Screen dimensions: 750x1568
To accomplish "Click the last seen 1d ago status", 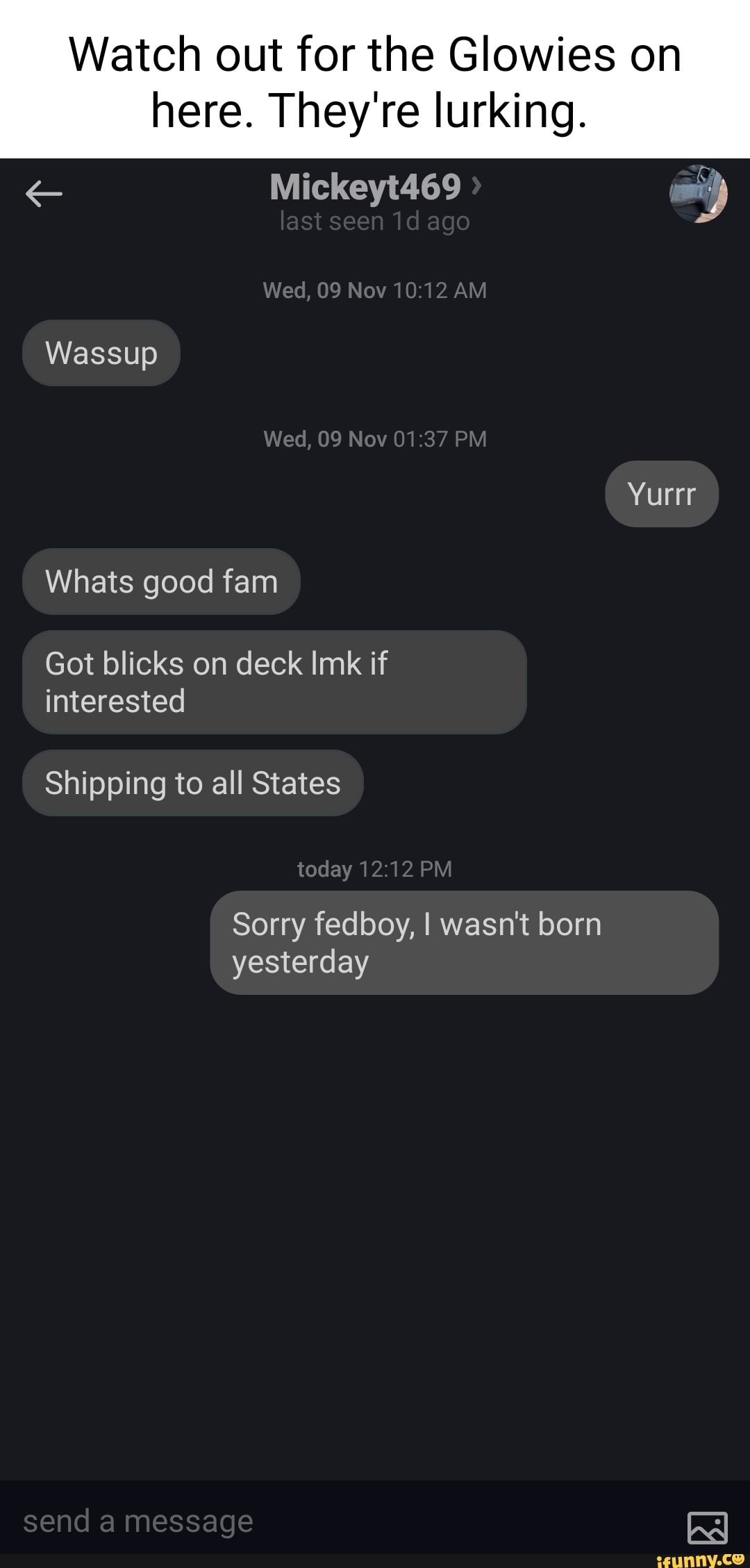I will coord(374,222).
